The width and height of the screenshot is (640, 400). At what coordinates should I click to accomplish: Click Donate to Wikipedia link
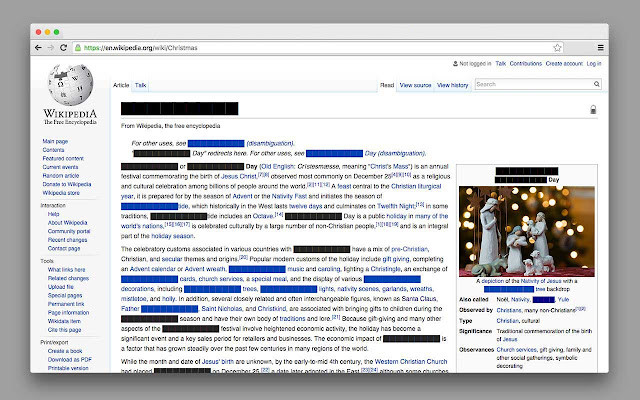point(67,184)
